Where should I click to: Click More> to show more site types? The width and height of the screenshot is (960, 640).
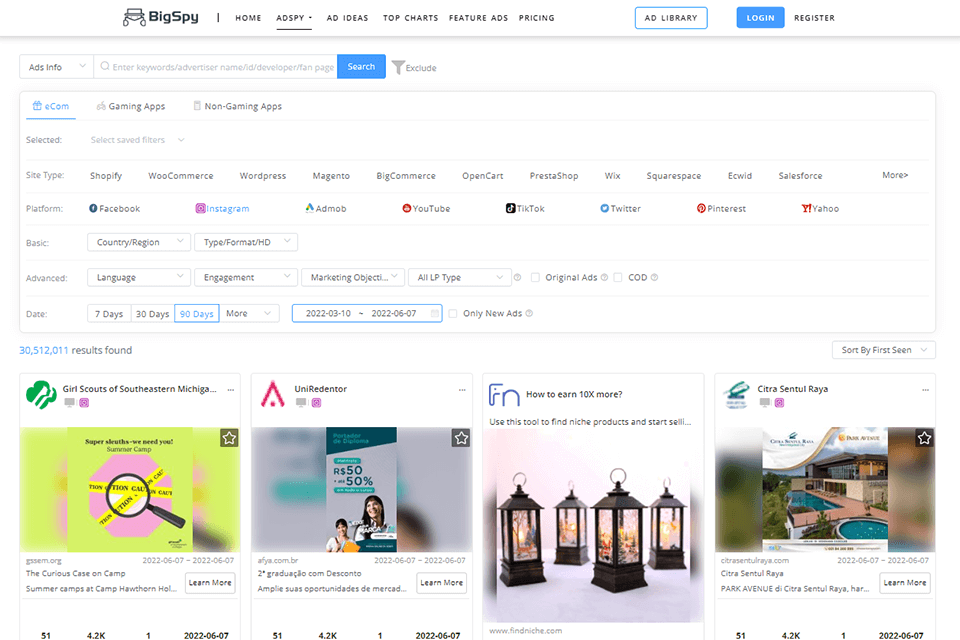[x=895, y=175]
